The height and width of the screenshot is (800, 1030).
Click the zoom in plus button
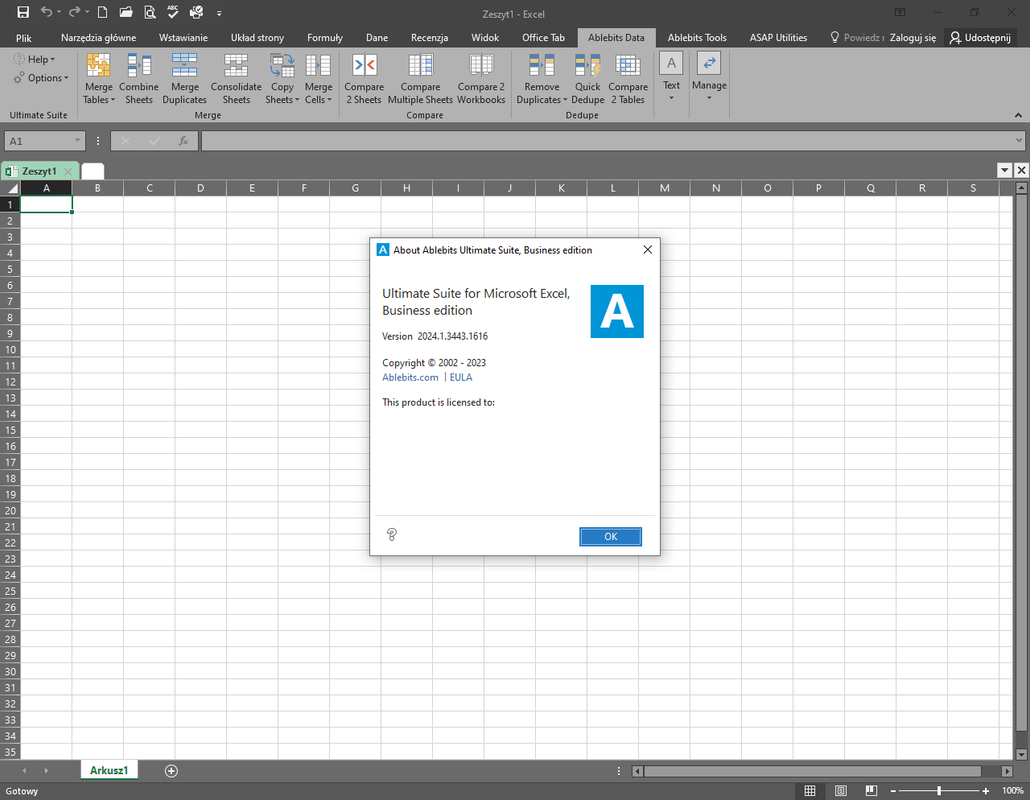[985, 791]
